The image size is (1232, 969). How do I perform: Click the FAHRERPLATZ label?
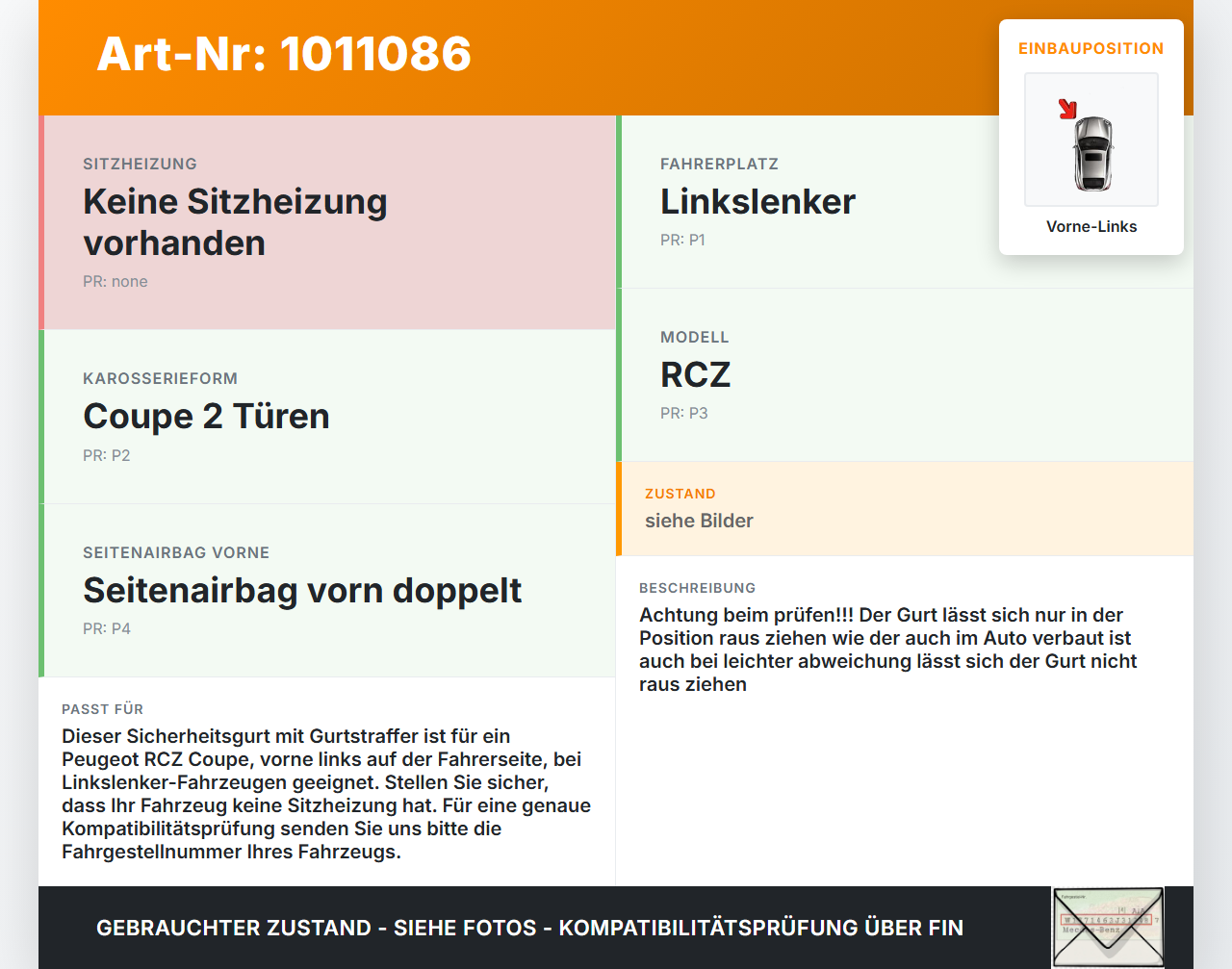click(719, 164)
